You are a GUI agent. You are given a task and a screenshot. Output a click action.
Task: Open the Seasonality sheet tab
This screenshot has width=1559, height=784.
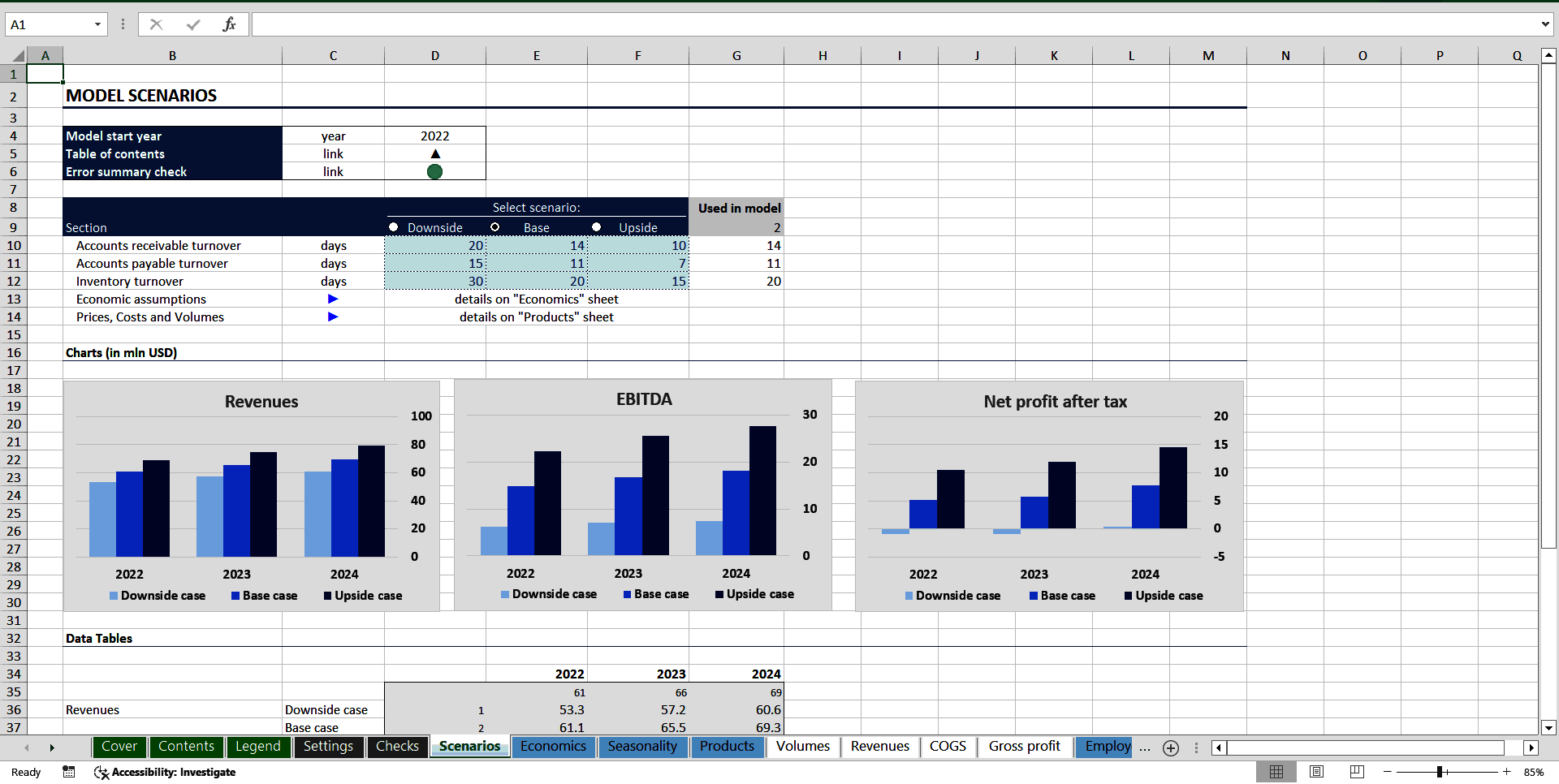[642, 747]
